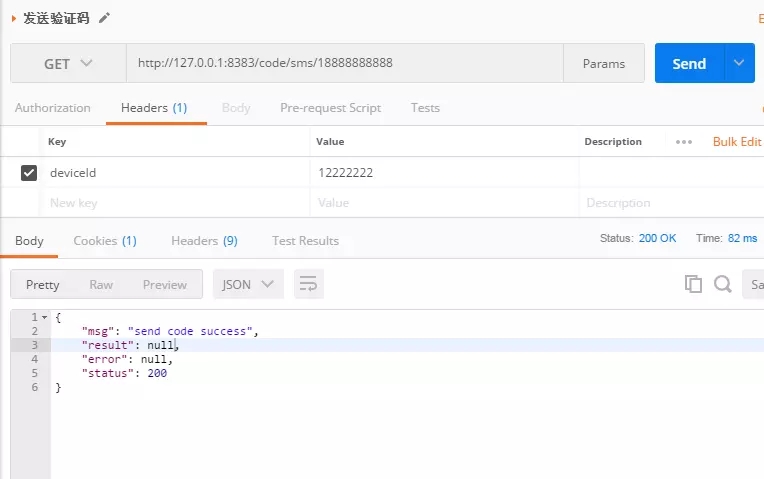Open the Pre-request Script tab
The height and width of the screenshot is (479, 764).
pos(330,108)
